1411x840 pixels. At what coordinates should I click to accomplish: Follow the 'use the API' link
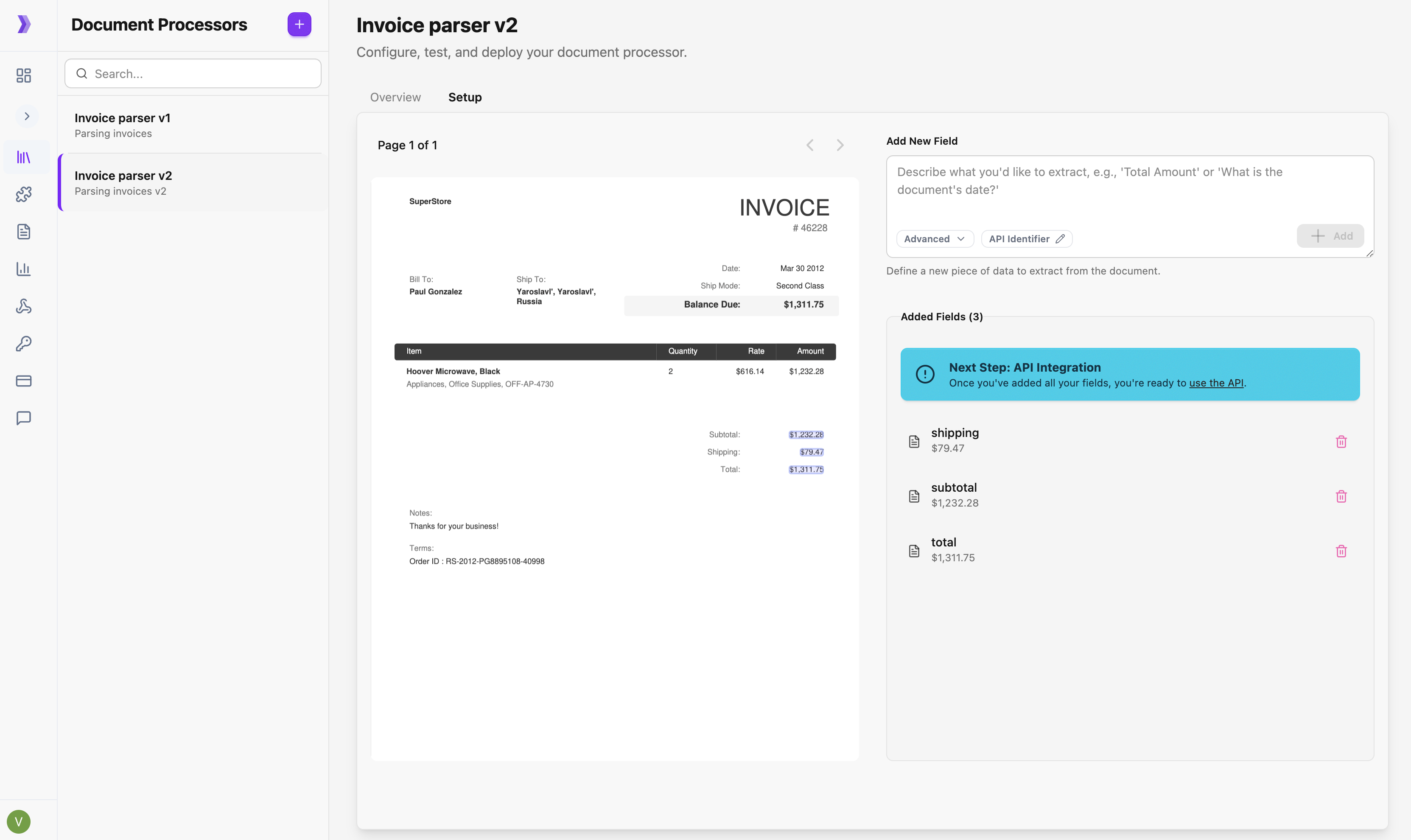tap(1216, 383)
